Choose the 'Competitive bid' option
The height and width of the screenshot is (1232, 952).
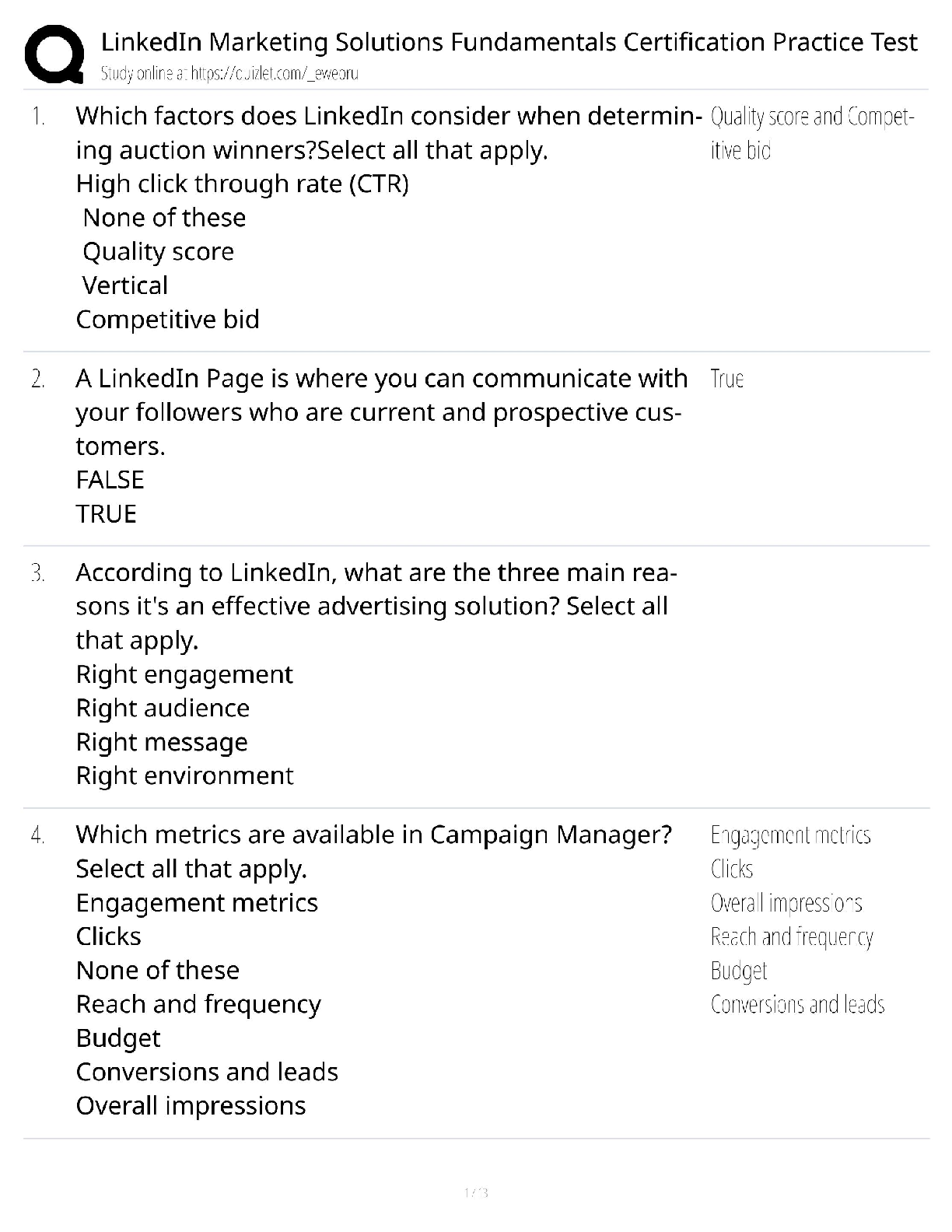click(167, 319)
